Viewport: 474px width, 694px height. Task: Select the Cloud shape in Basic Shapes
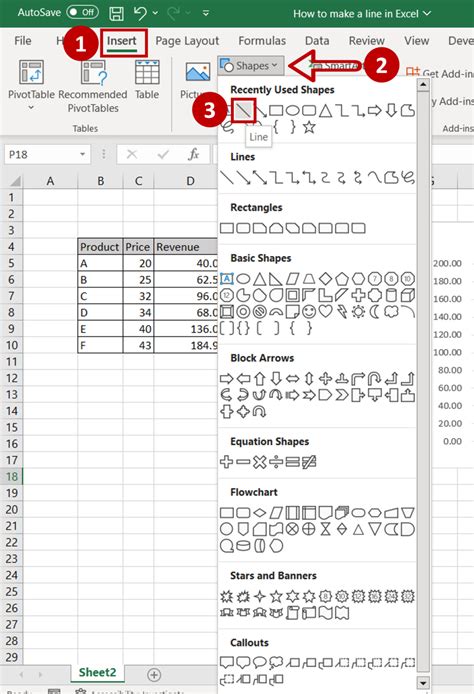(391, 312)
